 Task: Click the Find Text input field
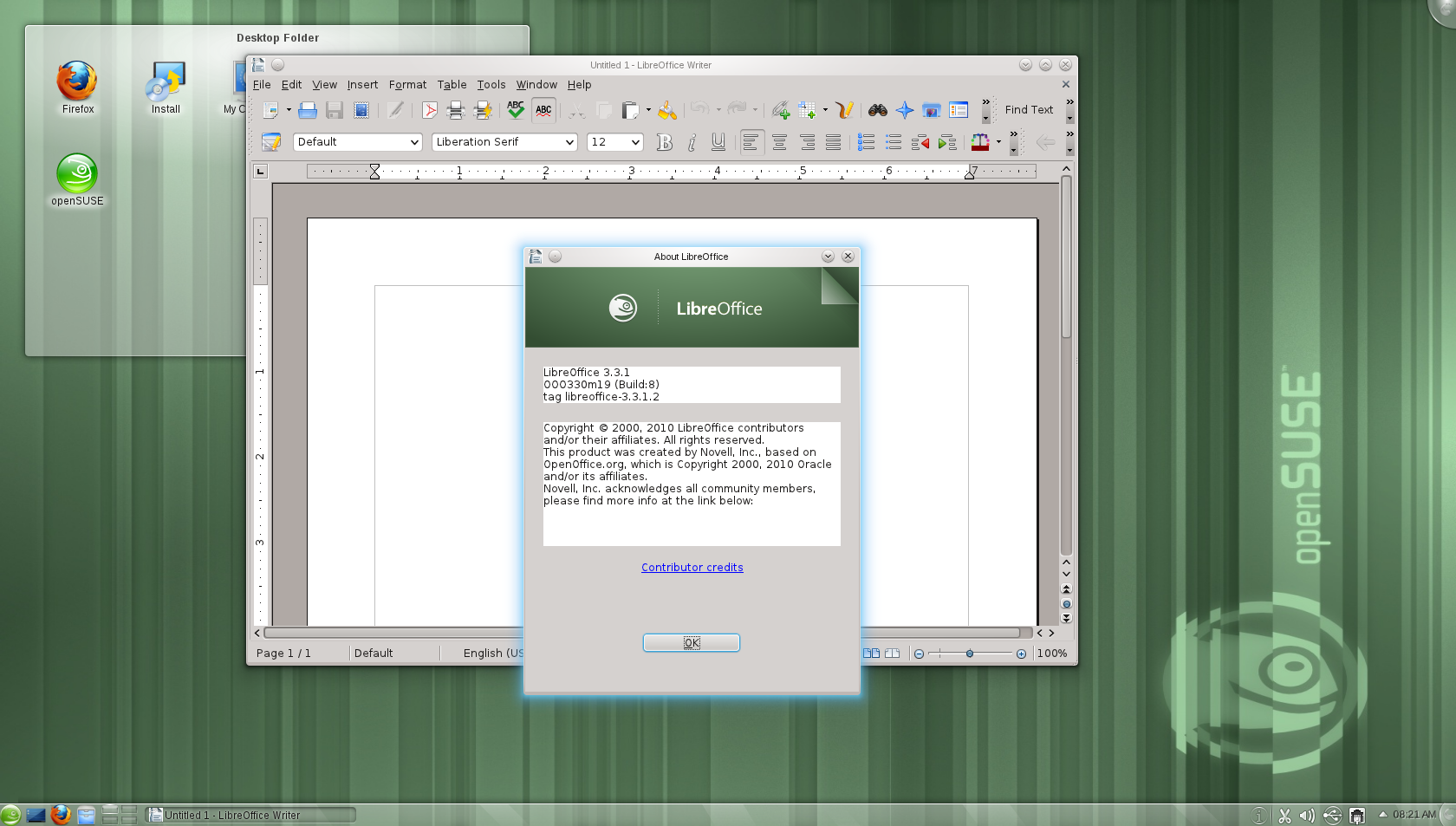tap(1029, 110)
